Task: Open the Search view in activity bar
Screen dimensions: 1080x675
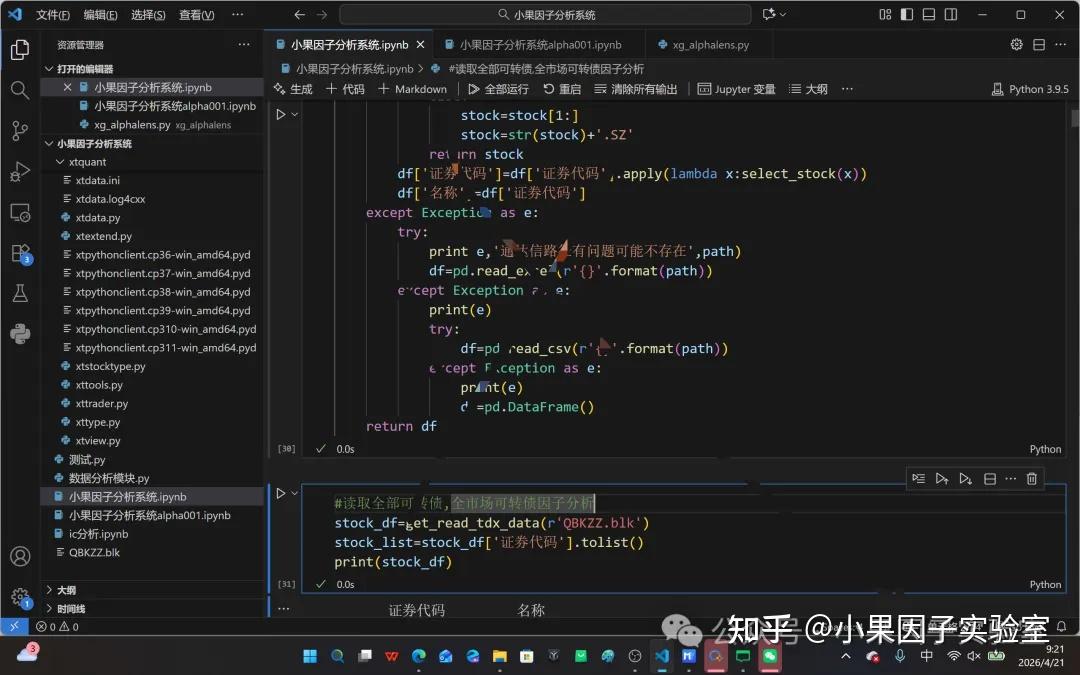Action: (20, 90)
